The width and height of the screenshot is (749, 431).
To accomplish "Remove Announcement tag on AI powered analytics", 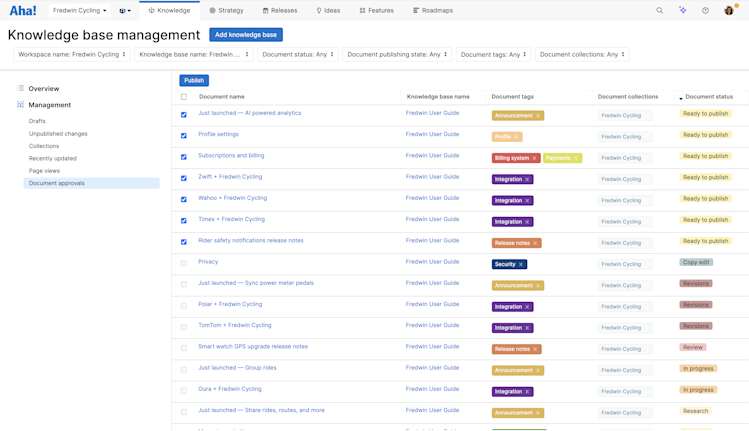I will 538,116.
